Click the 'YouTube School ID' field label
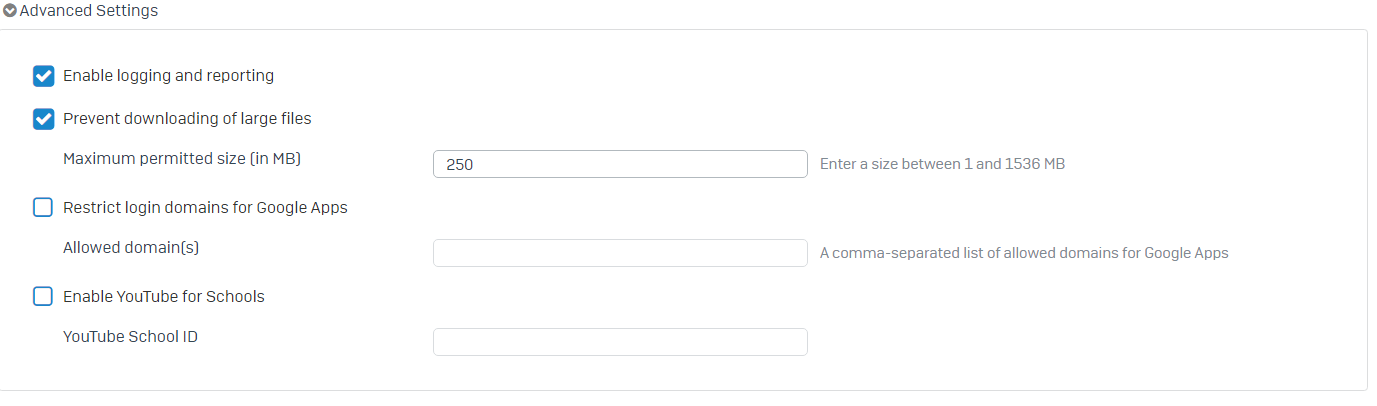This screenshot has height=406, width=1377. 130,336
